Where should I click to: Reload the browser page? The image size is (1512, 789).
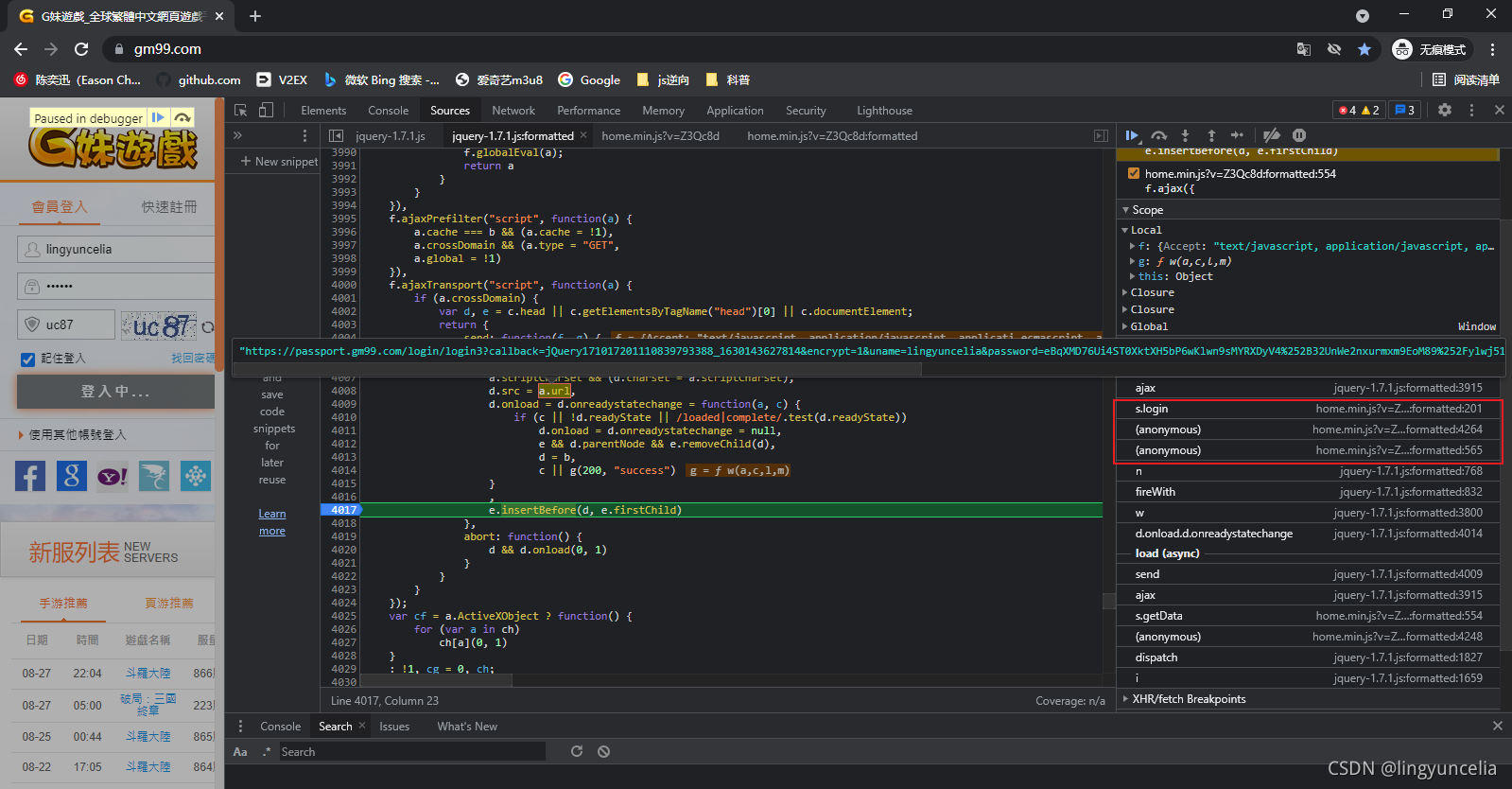[x=81, y=48]
